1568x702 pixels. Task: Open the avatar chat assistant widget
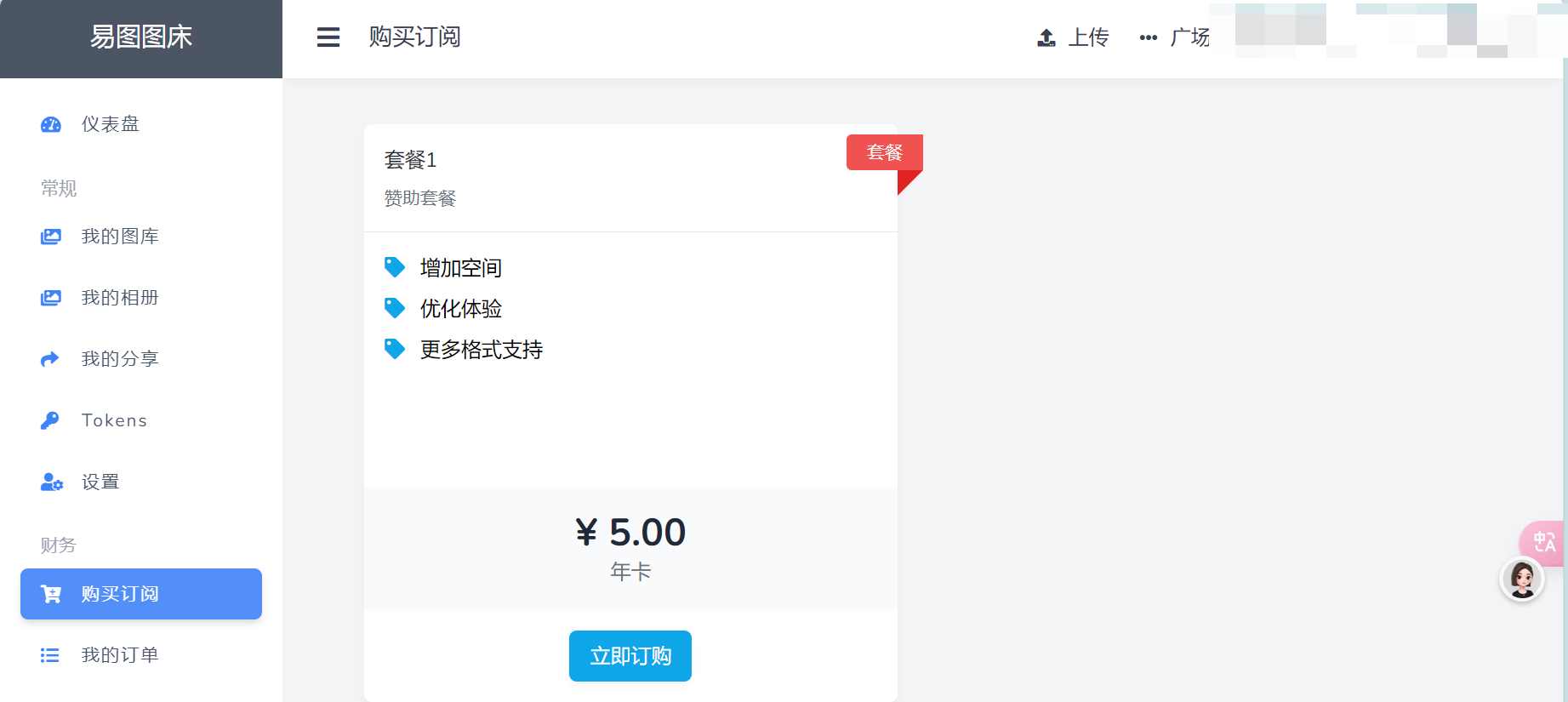1522,579
